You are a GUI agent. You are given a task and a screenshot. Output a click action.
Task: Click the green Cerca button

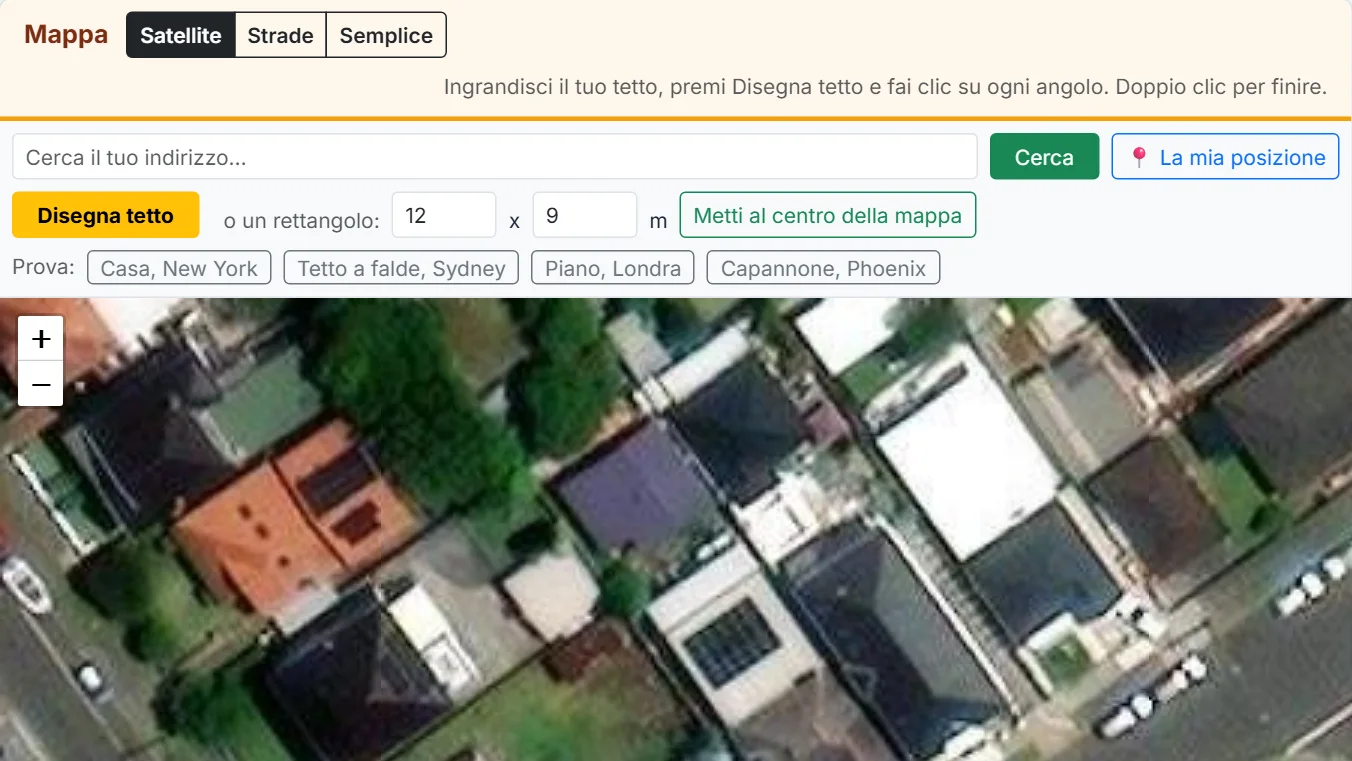1044,157
